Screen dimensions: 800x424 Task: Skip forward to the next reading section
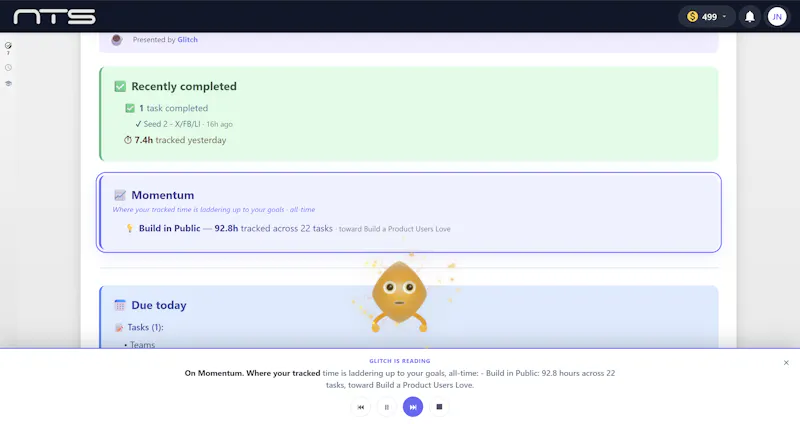pyautogui.click(x=413, y=407)
